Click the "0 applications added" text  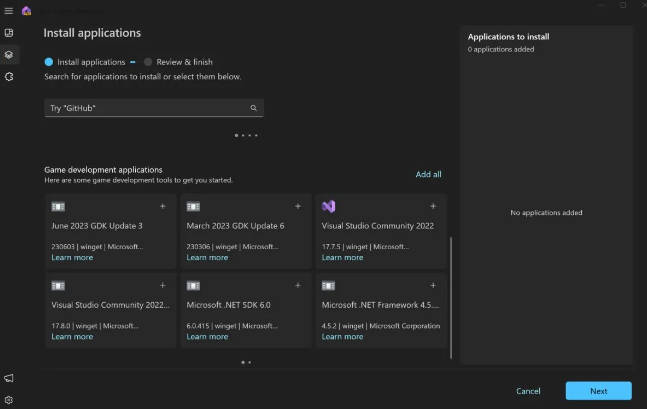pos(501,50)
